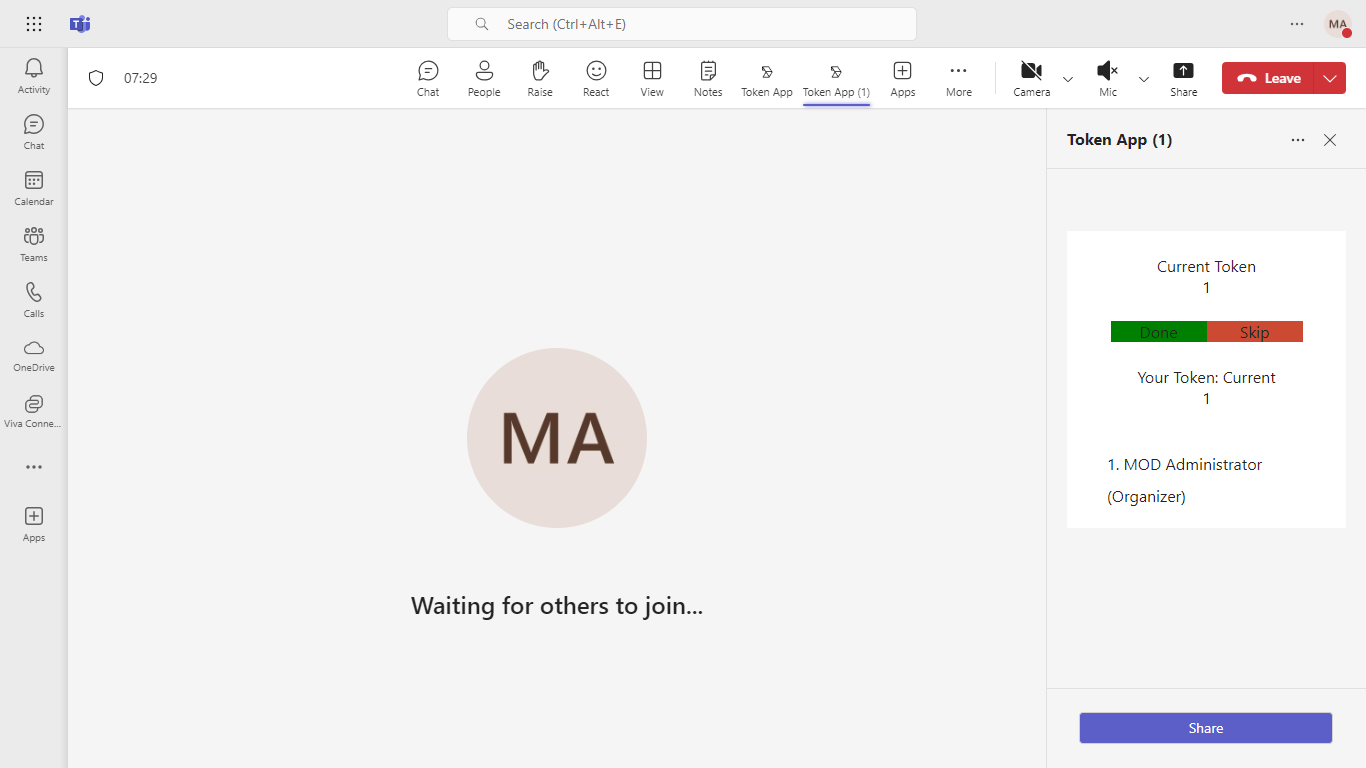Expand the Mic options chevron
Viewport: 1366px width, 768px height.
[1144, 79]
